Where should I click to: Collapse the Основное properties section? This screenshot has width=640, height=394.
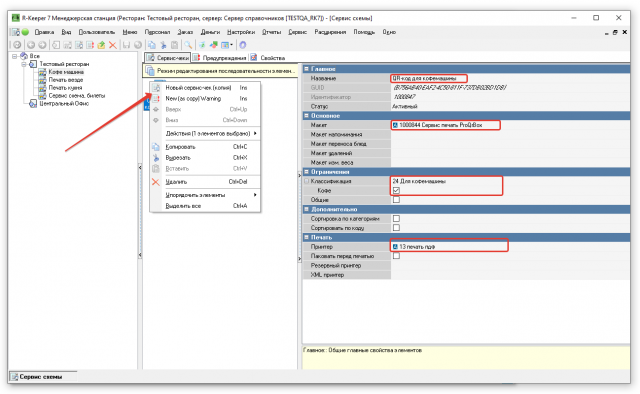(307, 116)
